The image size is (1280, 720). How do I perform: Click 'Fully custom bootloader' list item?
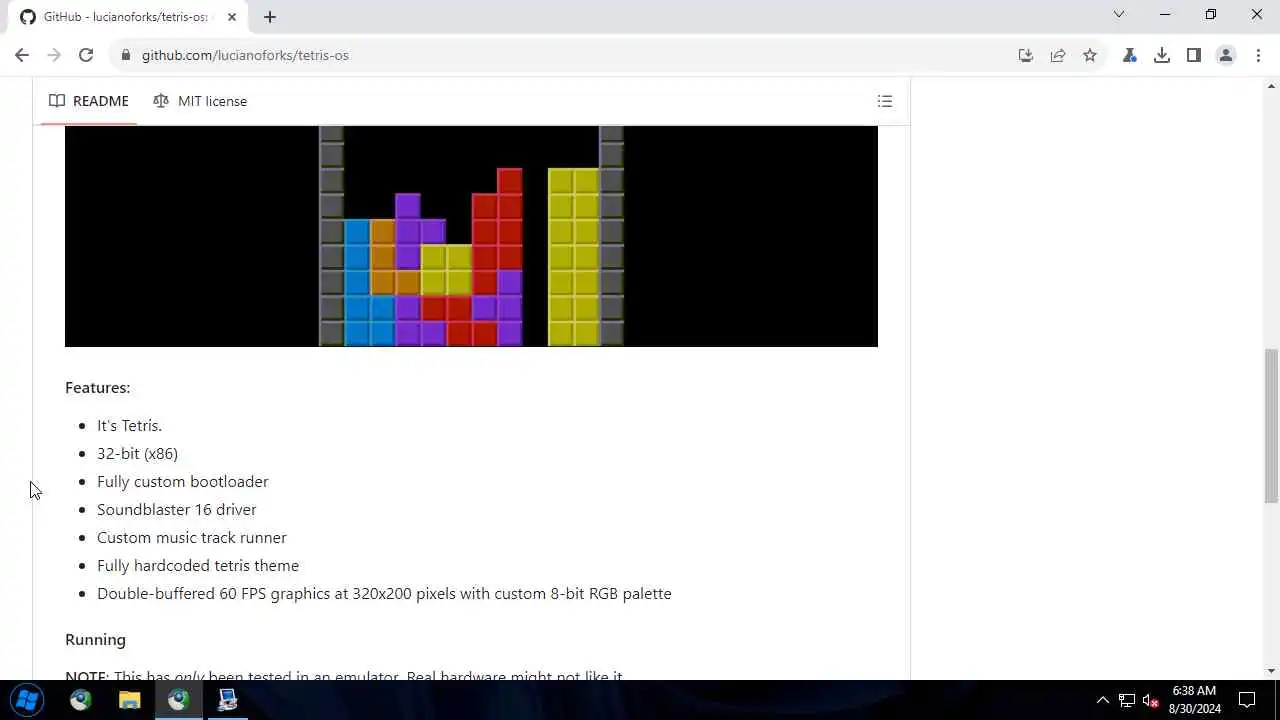point(183,482)
